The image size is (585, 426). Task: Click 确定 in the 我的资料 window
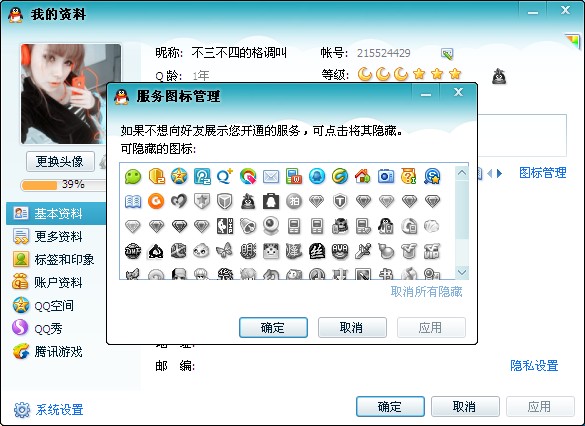pos(390,406)
